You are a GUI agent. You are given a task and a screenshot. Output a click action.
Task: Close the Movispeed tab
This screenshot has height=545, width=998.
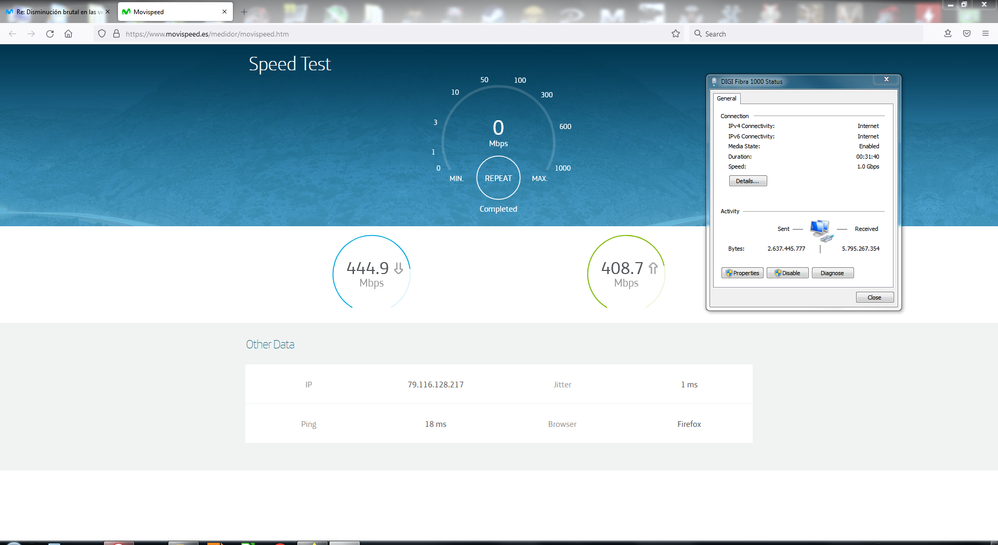[224, 11]
